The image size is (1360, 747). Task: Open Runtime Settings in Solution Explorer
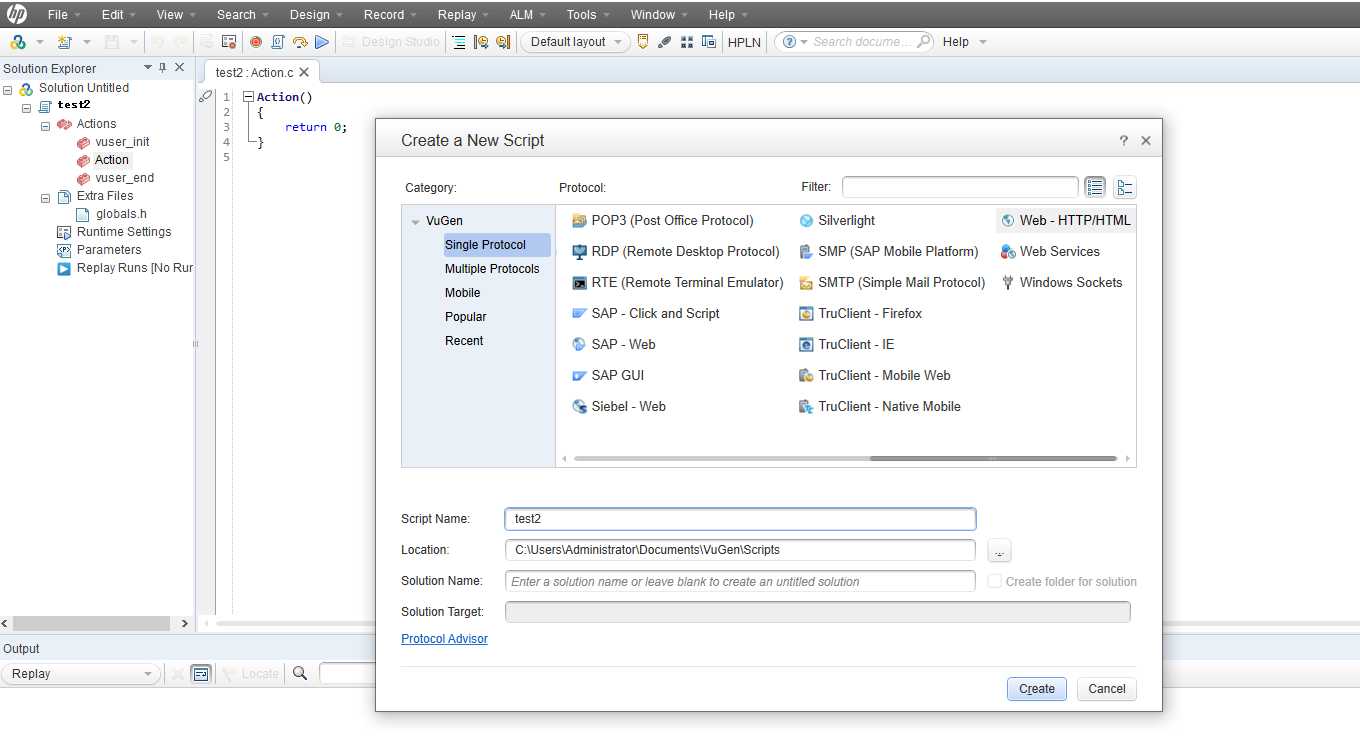[124, 232]
